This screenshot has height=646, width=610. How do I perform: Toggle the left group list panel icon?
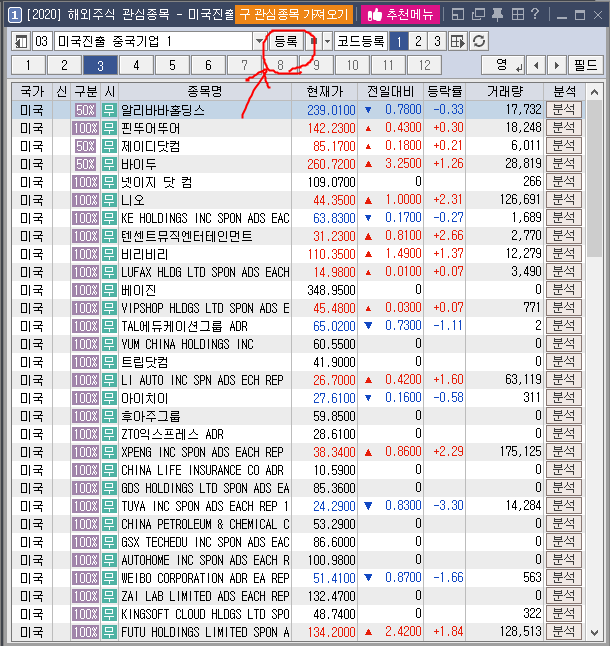(x=21, y=41)
